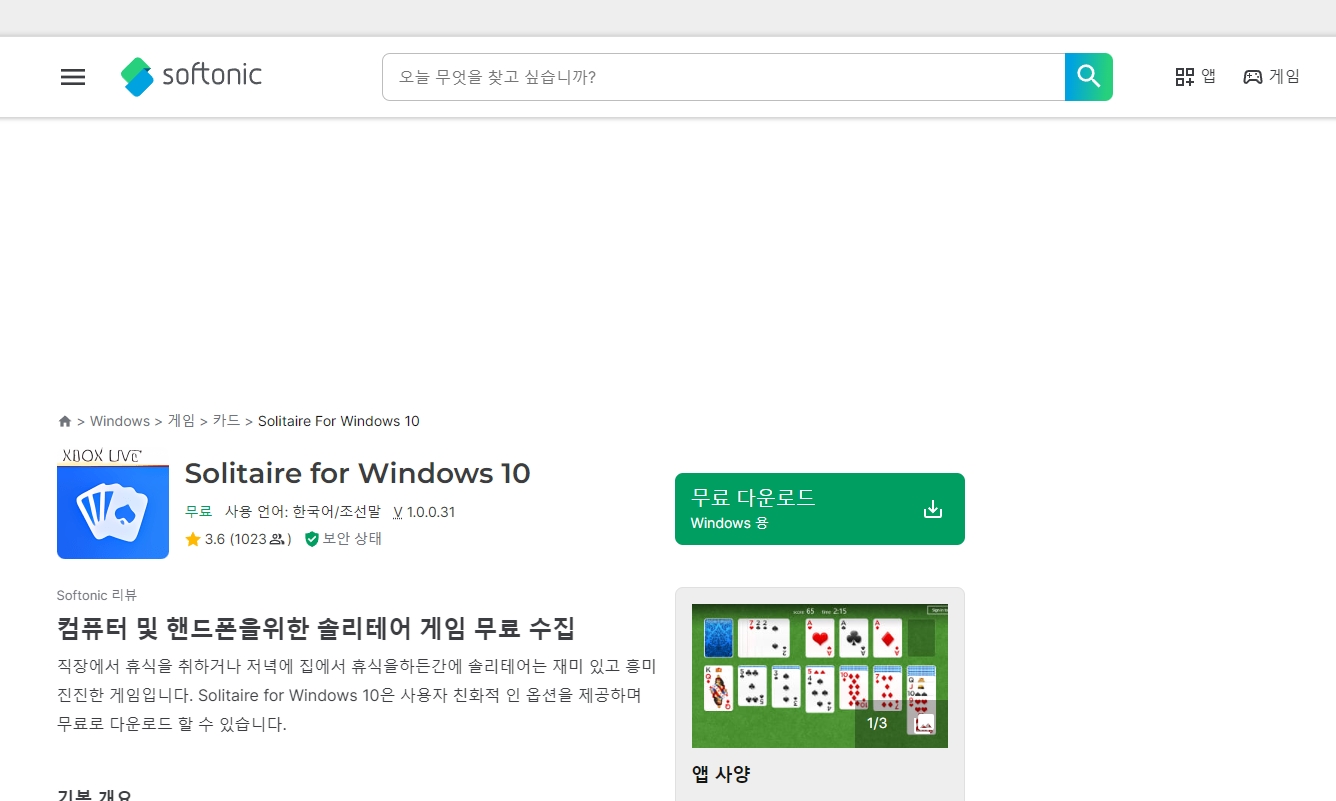Click the 무료 다운로드 download button
Screen dimensions: 1336x801
pyautogui.click(x=820, y=509)
